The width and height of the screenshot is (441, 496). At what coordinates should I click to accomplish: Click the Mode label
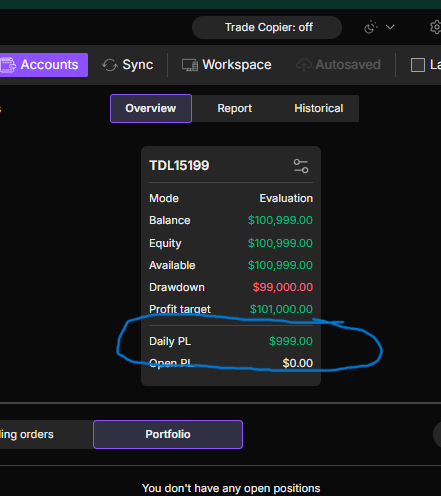pyautogui.click(x=164, y=198)
